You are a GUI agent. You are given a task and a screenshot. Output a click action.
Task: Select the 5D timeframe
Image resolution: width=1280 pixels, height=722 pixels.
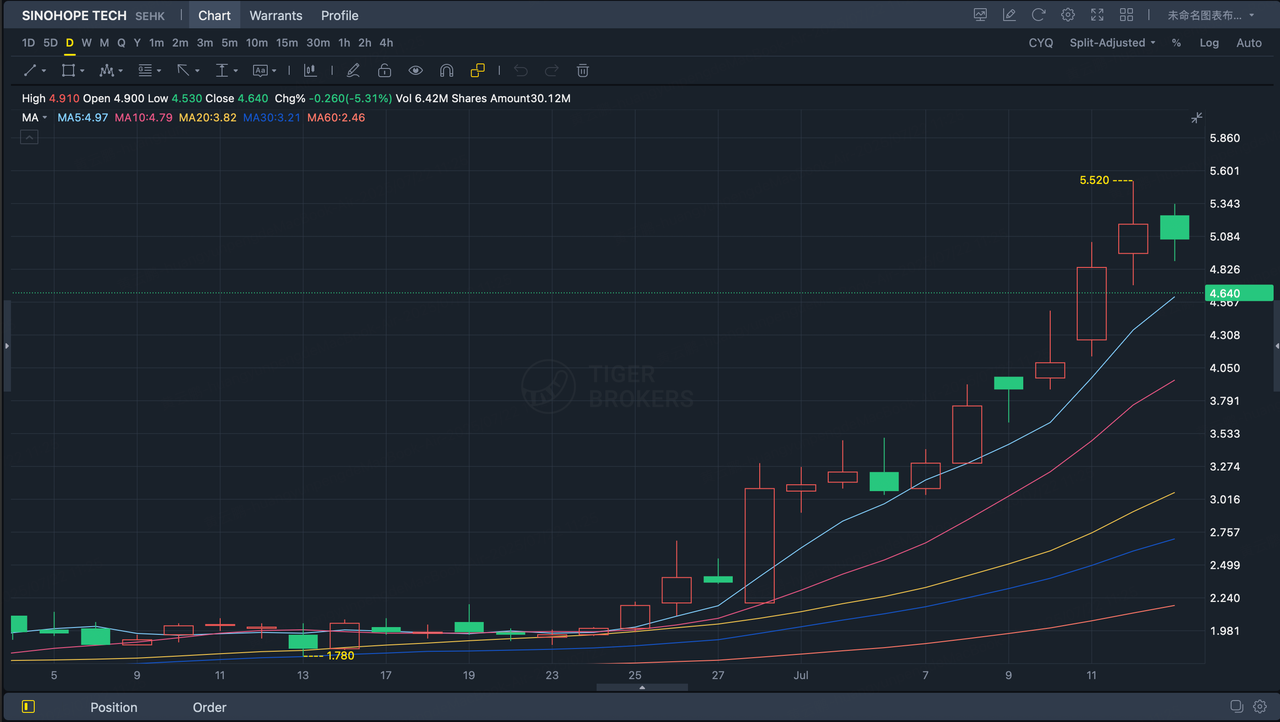click(x=50, y=43)
